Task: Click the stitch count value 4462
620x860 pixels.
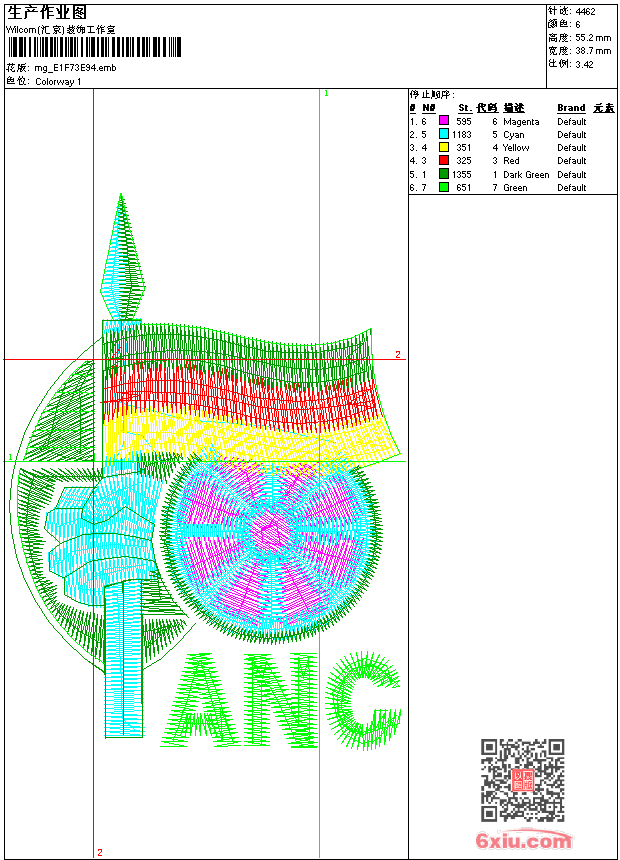Action: (585, 11)
